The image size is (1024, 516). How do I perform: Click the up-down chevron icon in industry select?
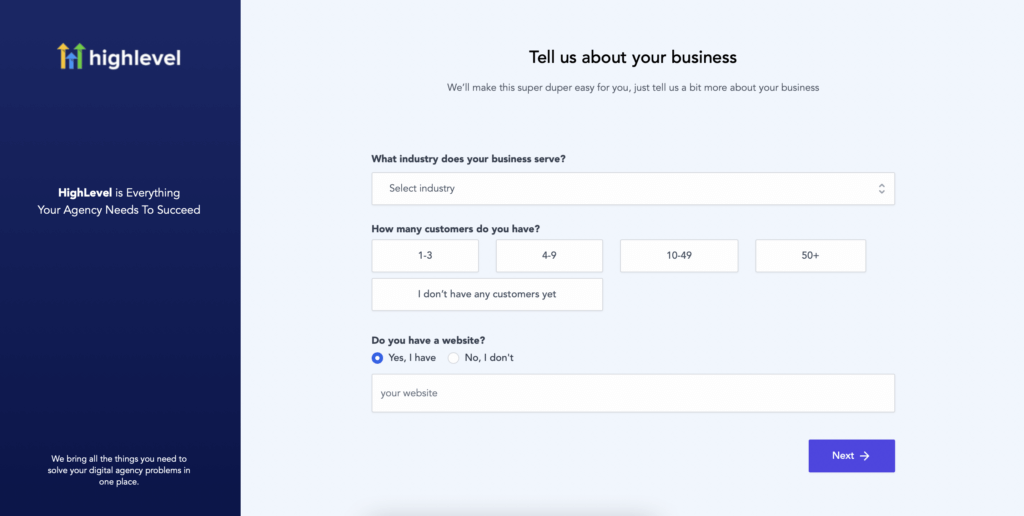click(882, 189)
